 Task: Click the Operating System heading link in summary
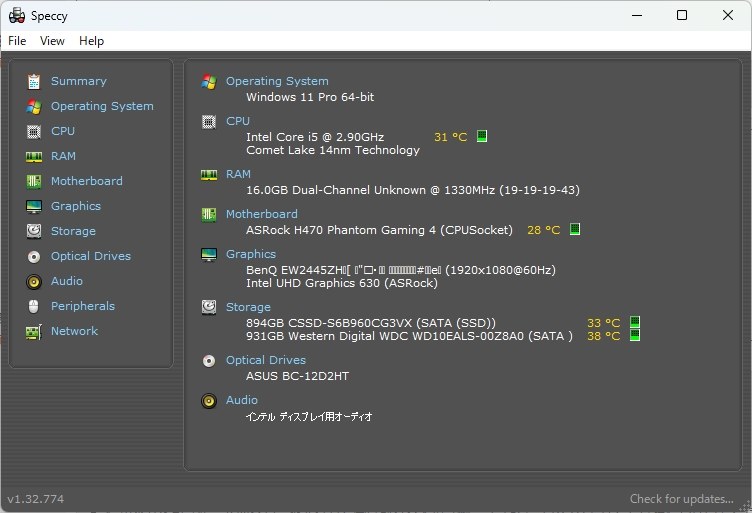(x=277, y=81)
